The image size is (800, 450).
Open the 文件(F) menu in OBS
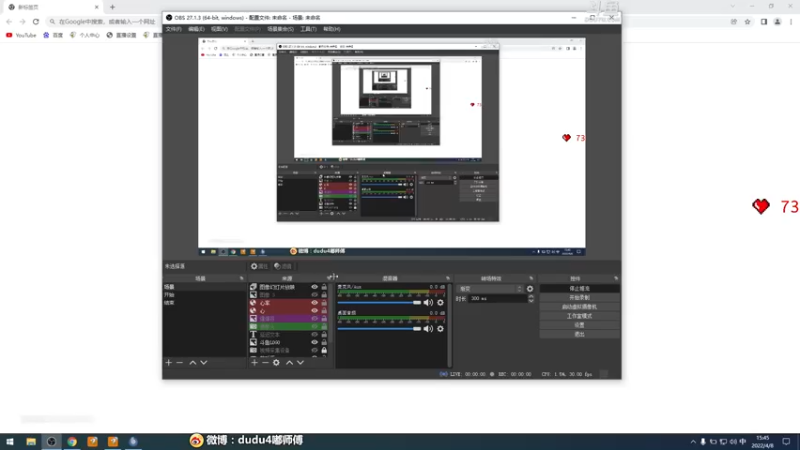pos(173,29)
